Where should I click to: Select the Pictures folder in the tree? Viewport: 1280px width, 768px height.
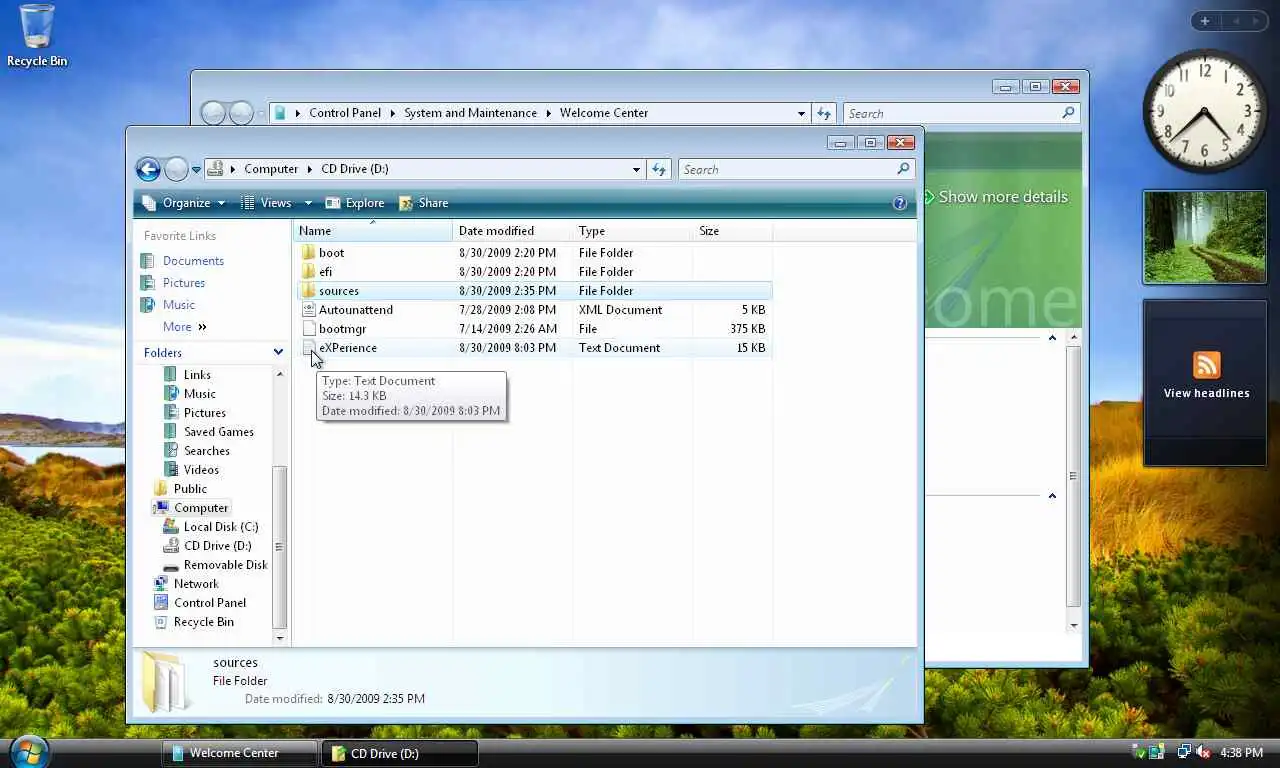point(195,413)
